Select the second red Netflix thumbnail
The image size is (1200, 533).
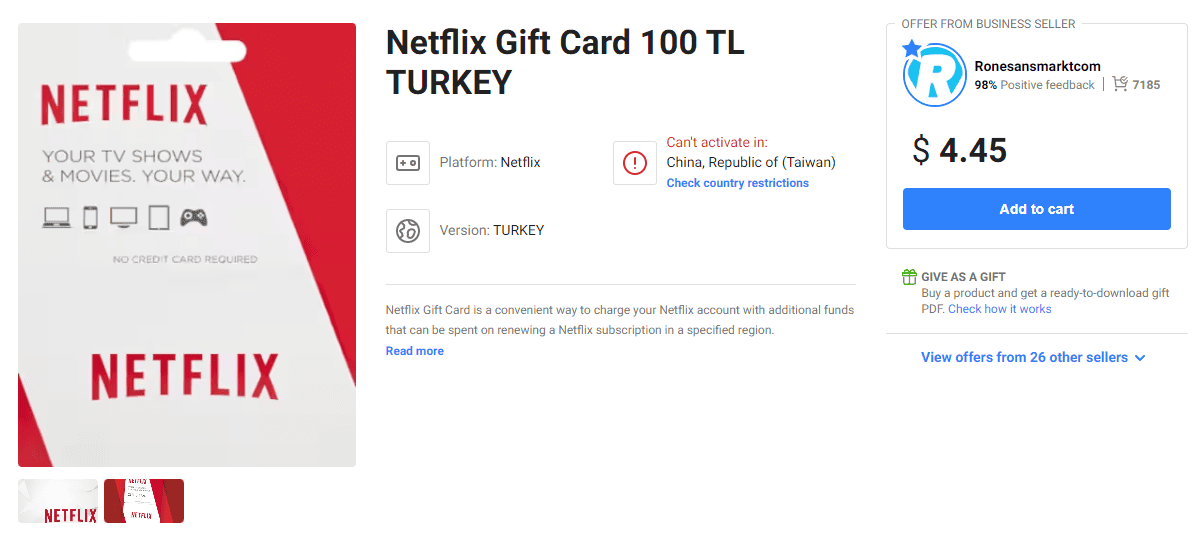point(144,501)
